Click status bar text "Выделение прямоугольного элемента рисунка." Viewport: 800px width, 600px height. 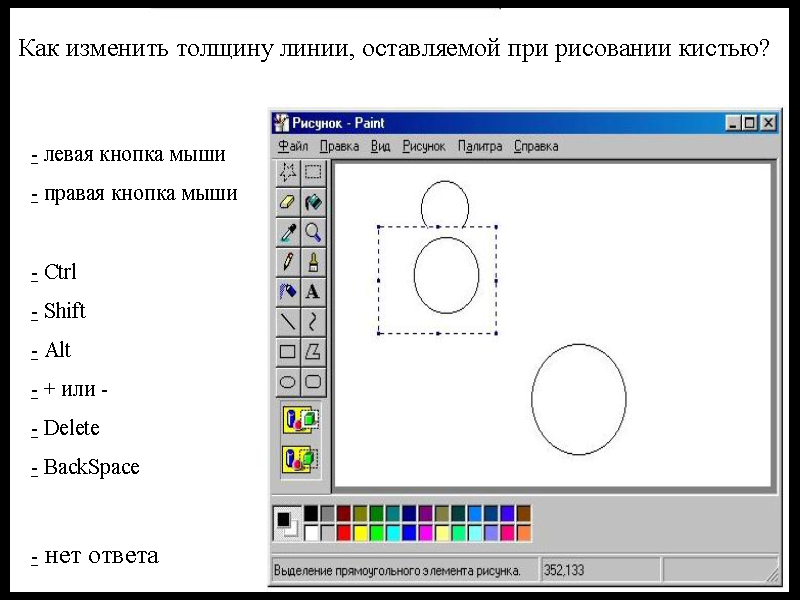pyautogui.click(x=397, y=570)
